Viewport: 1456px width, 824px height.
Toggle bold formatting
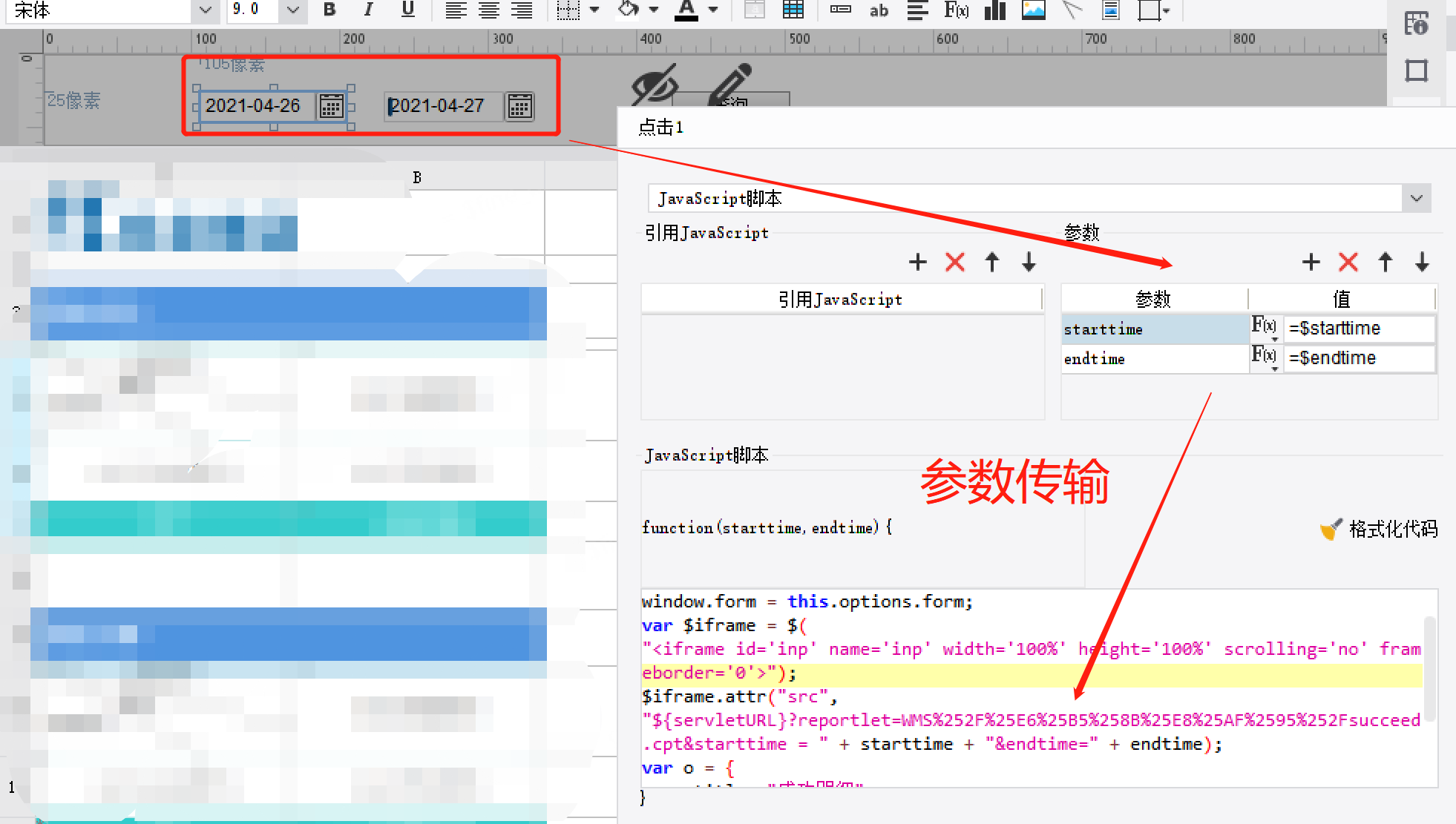(329, 10)
